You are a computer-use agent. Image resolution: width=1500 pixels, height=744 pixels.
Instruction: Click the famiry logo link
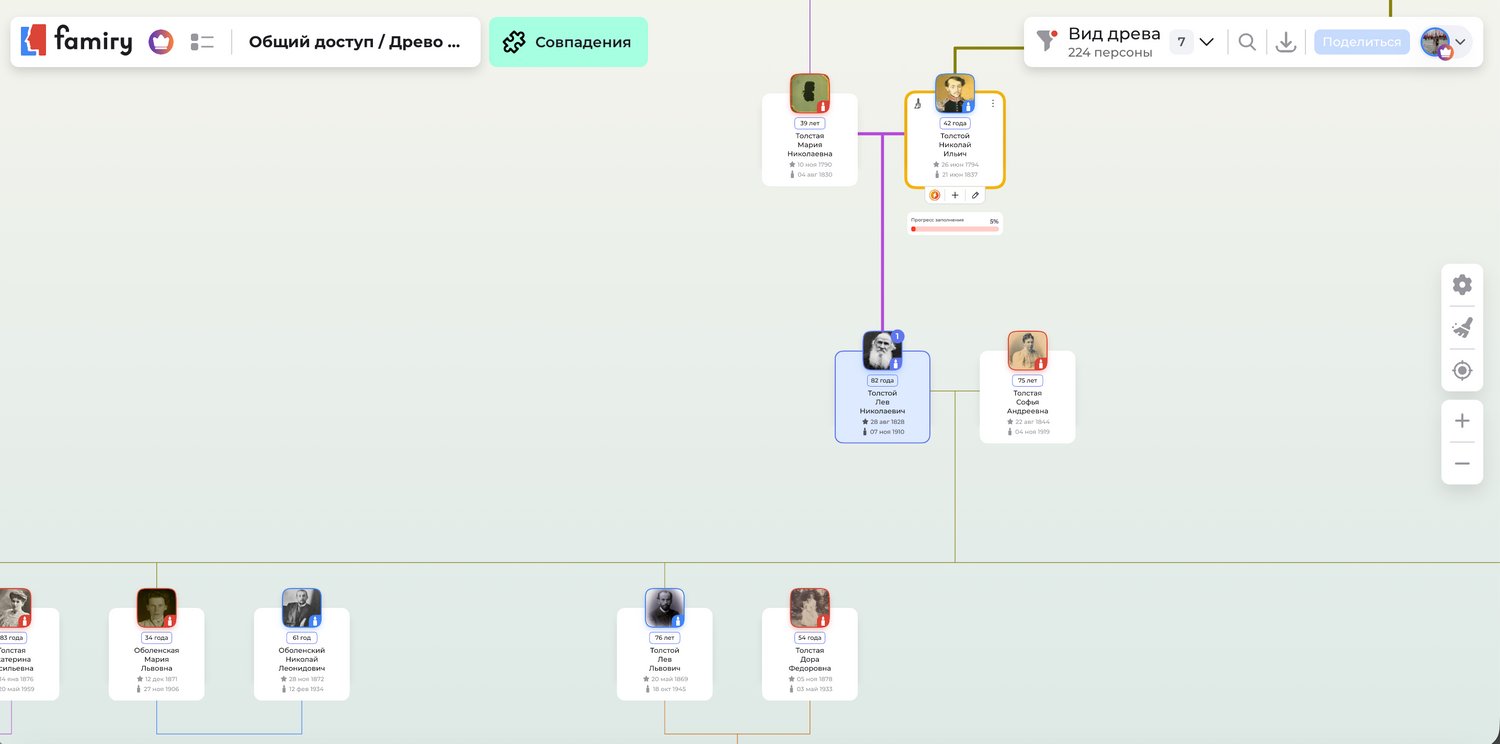(x=77, y=41)
